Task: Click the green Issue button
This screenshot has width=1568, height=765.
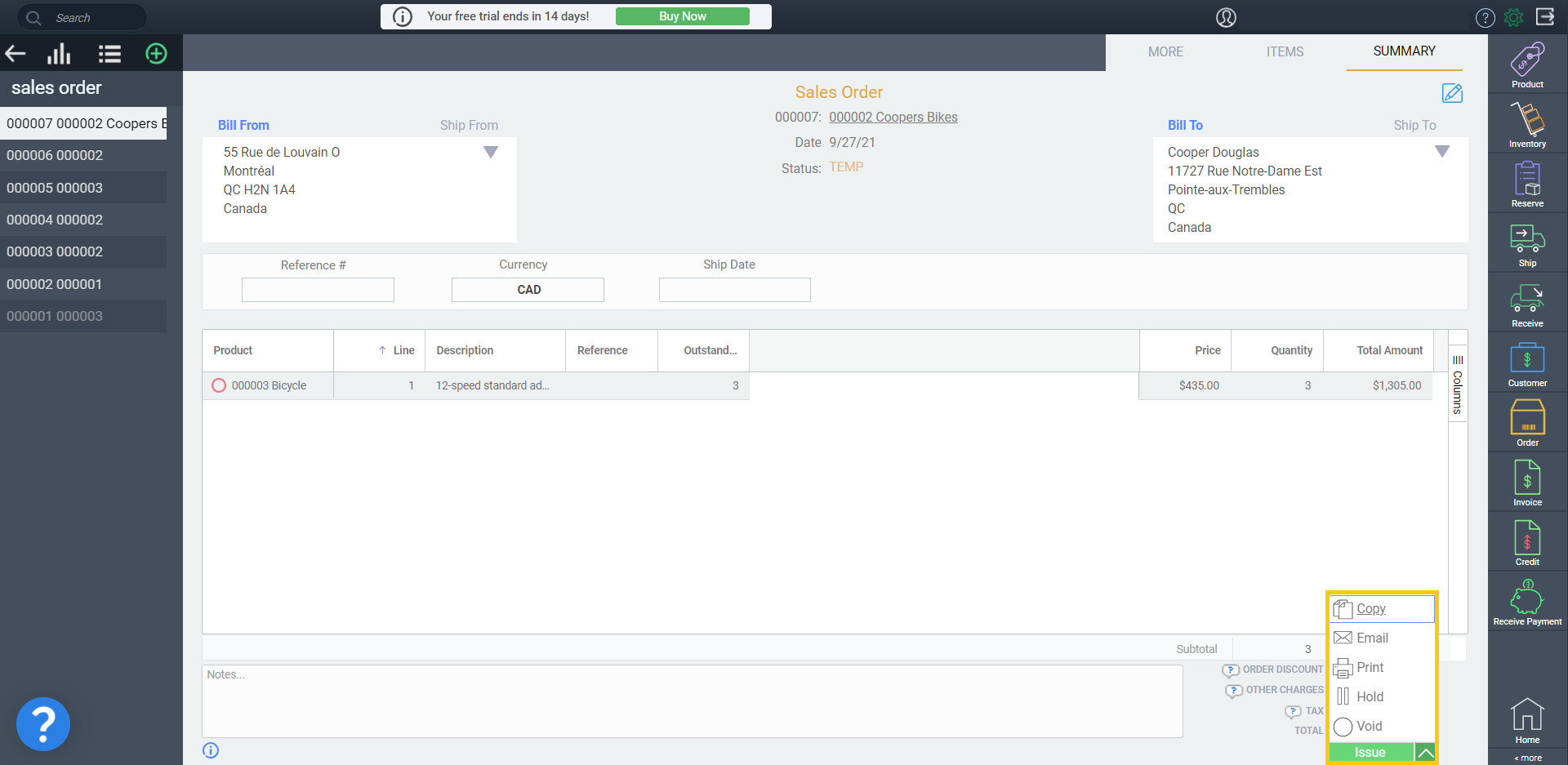Action: [x=1371, y=753]
